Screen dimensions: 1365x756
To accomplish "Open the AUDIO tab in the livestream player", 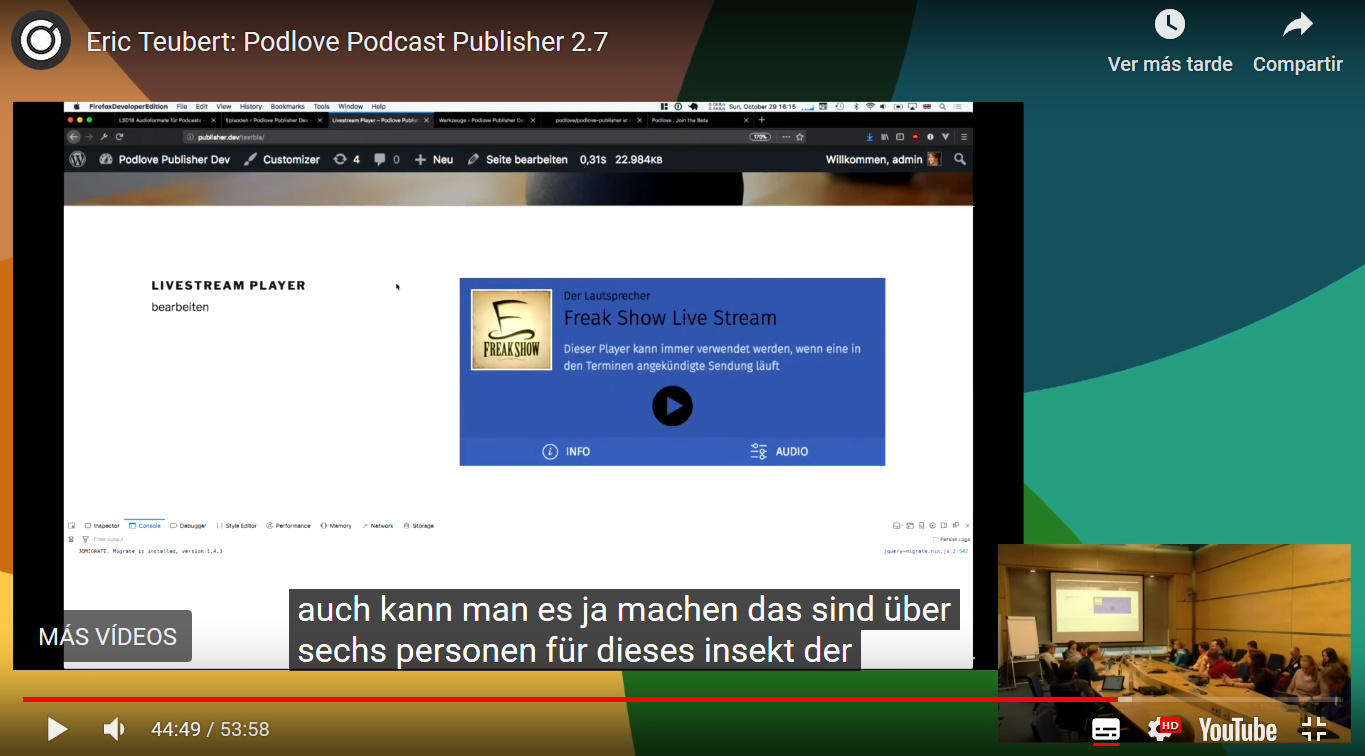I will 779,452.
